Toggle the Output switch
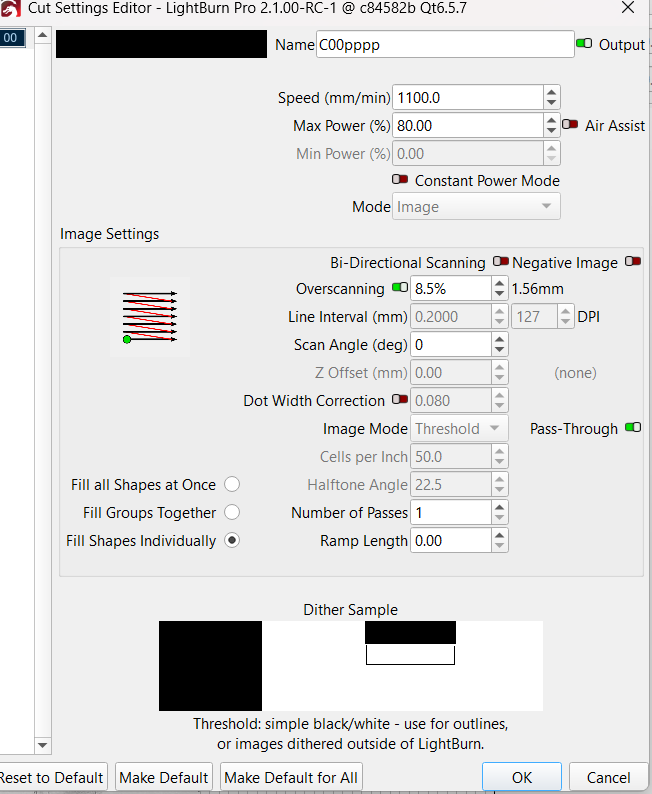 (584, 45)
